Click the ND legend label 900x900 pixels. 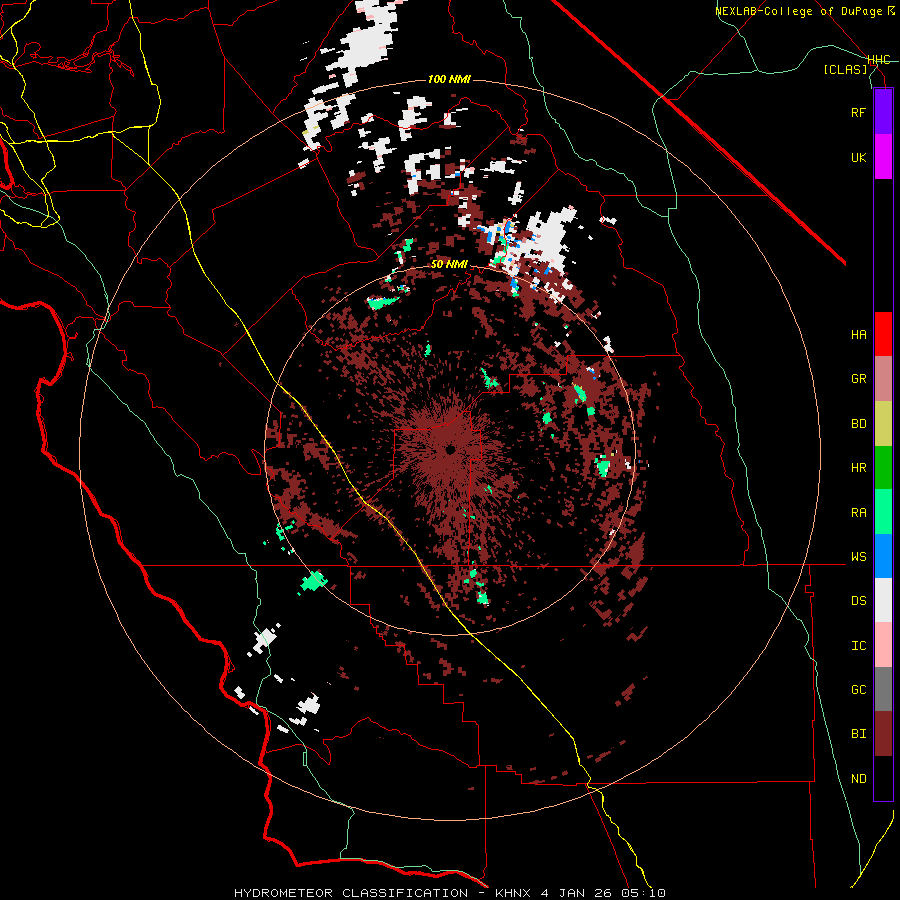858,779
